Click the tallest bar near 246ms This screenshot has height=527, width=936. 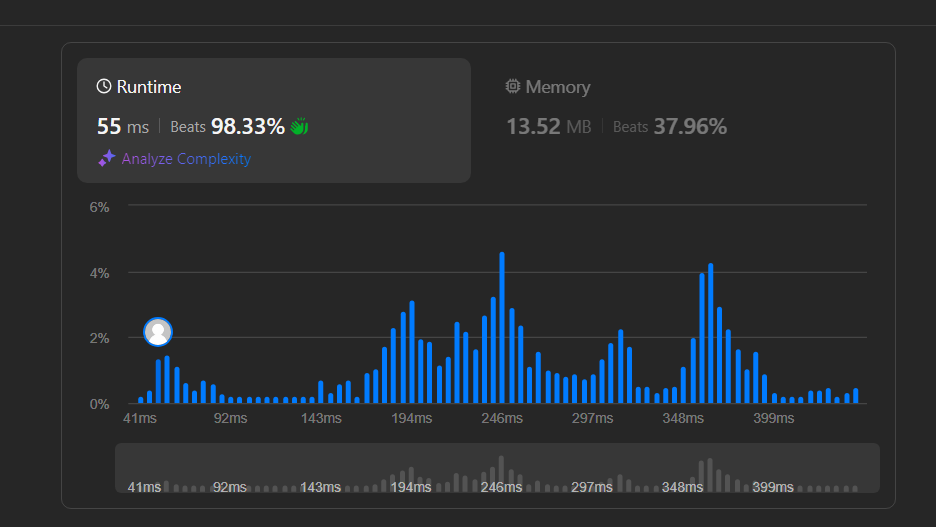click(x=502, y=328)
